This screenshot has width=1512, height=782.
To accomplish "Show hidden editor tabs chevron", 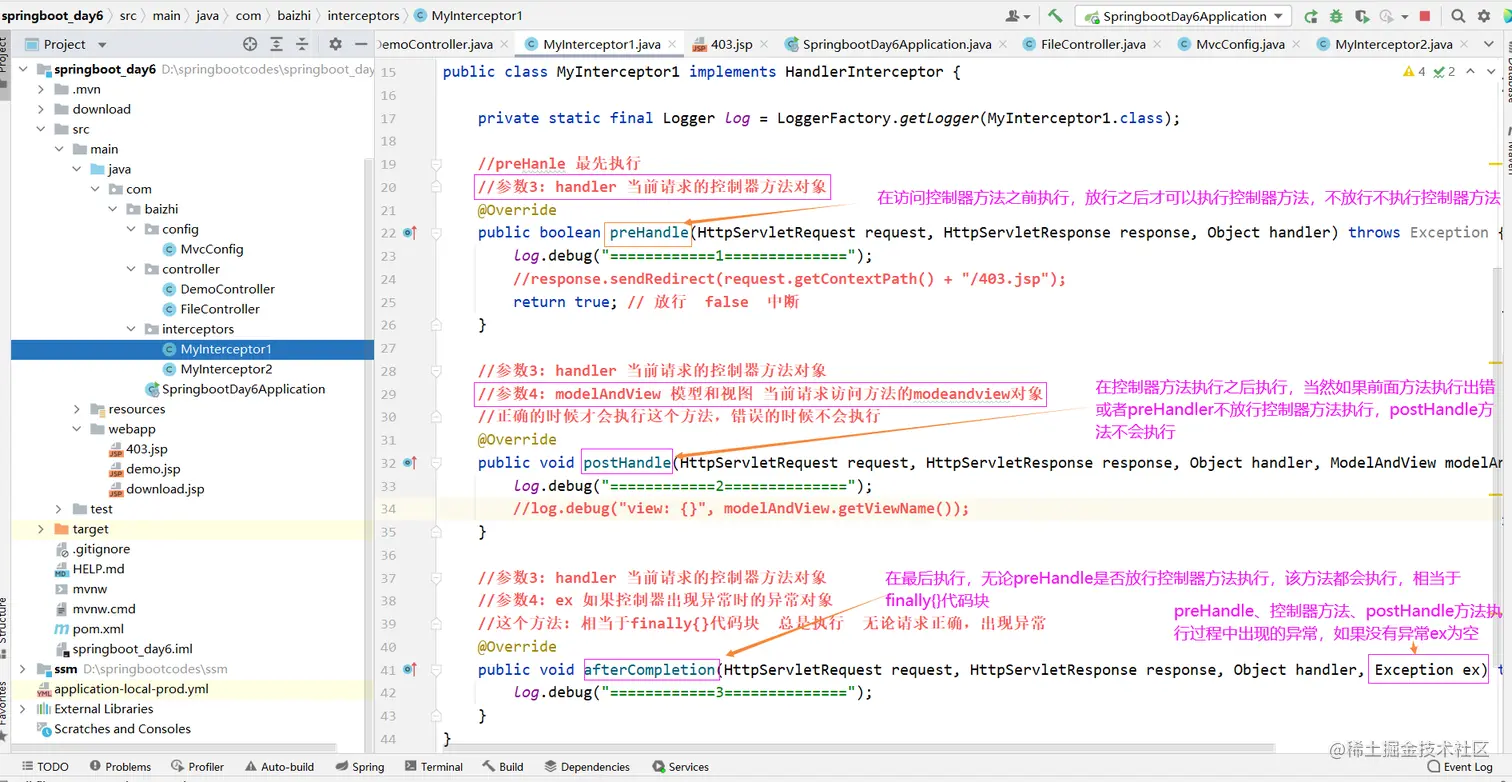I will tap(1488, 44).
